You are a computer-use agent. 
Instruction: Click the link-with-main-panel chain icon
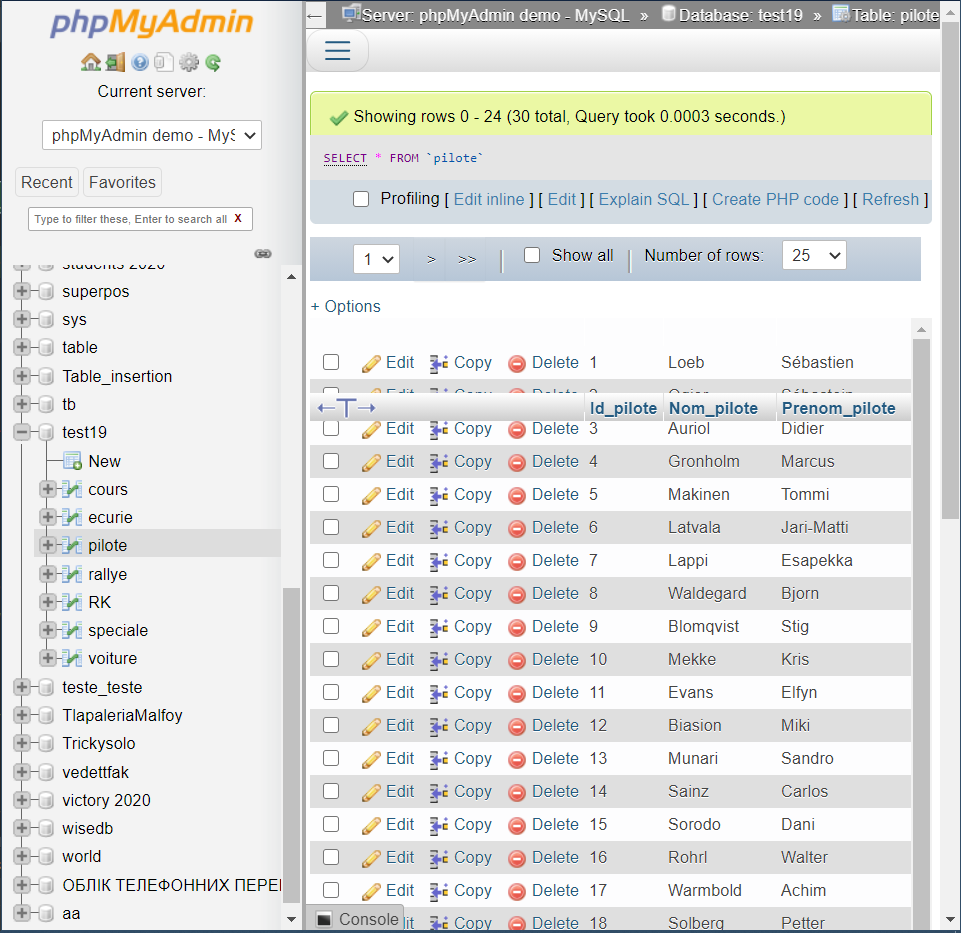(x=263, y=253)
